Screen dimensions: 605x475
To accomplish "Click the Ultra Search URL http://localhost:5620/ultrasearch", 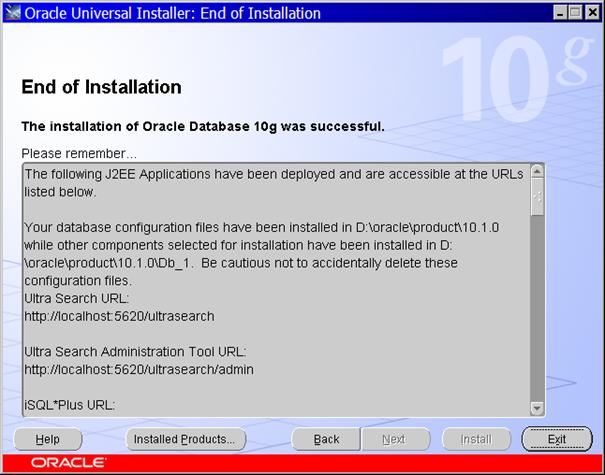I will (119, 316).
